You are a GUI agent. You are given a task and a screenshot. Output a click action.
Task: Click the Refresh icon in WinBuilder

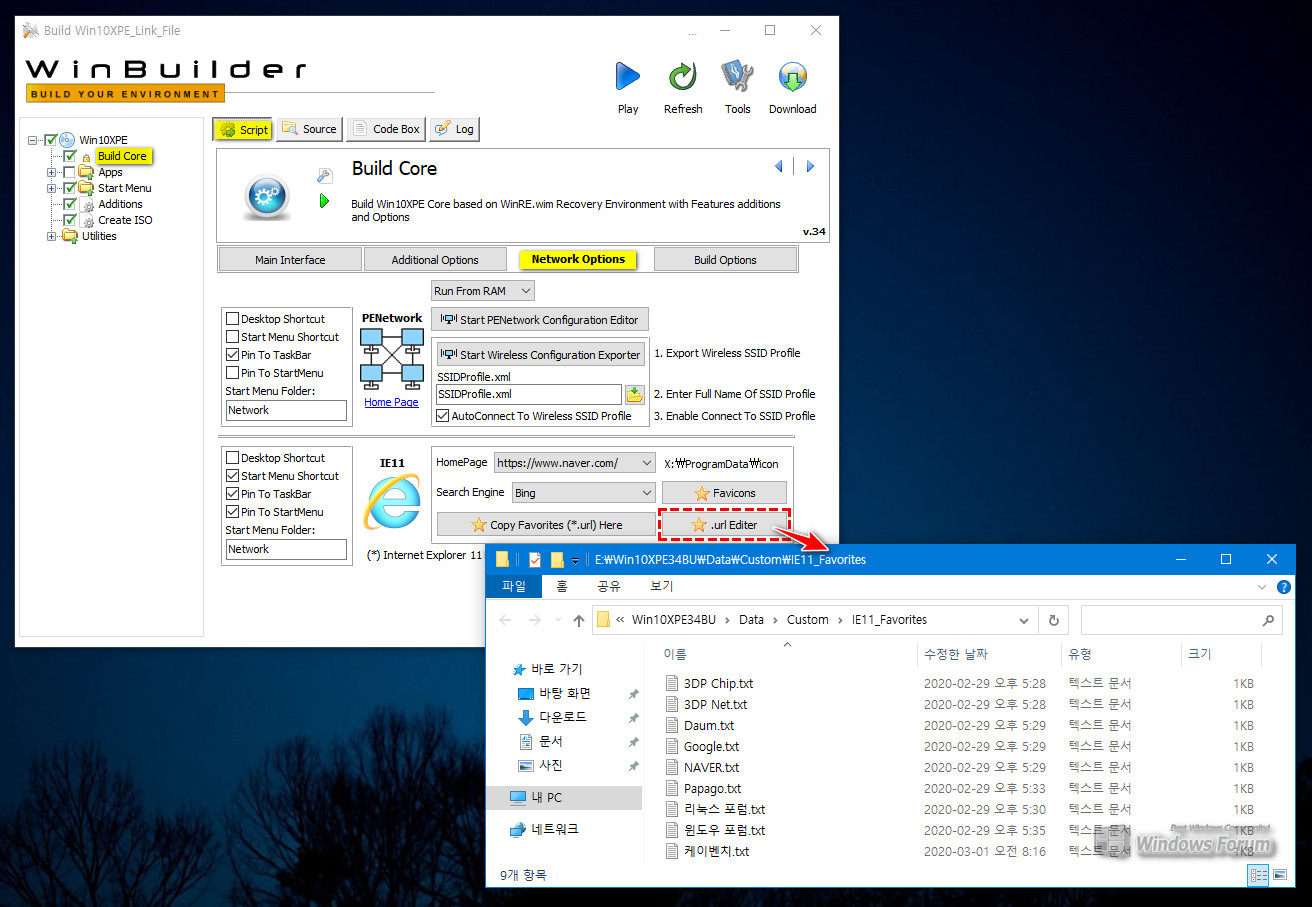pos(683,77)
